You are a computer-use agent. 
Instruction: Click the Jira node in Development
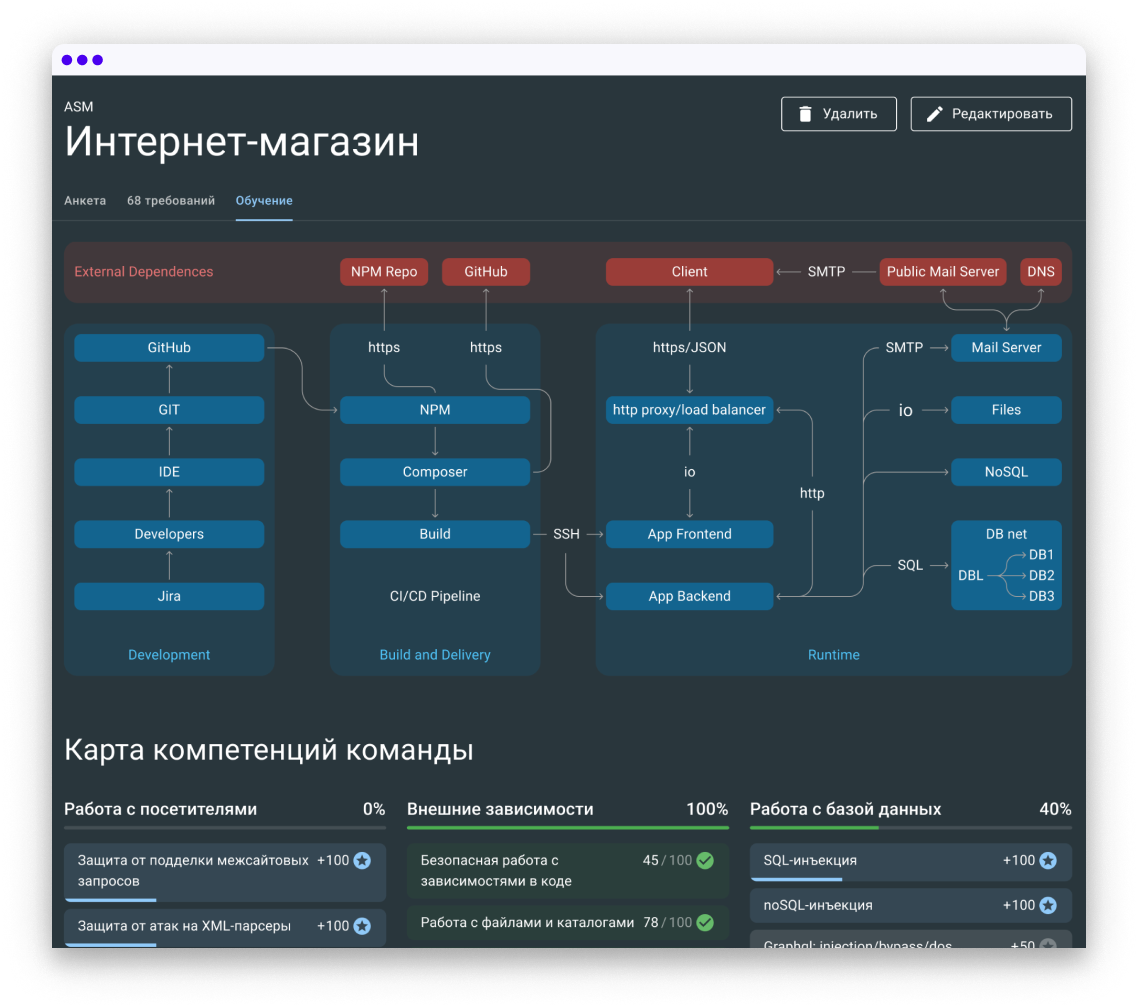169,596
